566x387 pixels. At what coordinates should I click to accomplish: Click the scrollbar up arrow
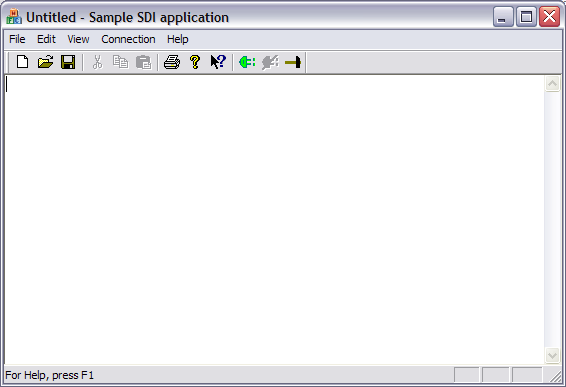pyautogui.click(x=552, y=84)
